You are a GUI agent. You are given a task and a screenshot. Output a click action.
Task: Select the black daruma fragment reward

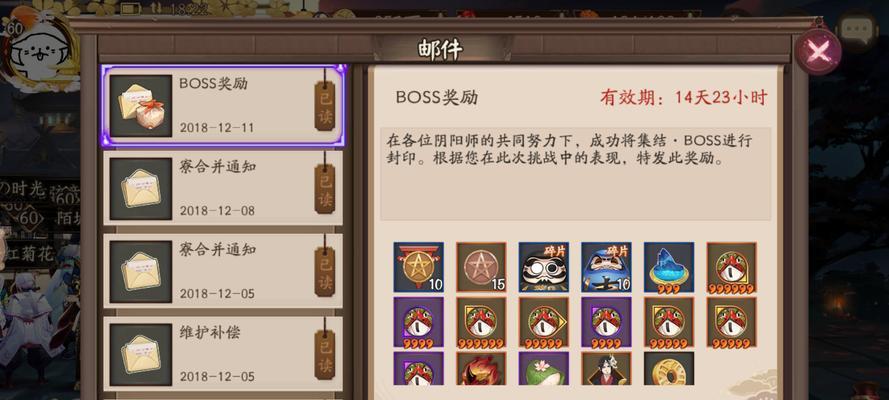pyautogui.click(x=544, y=267)
